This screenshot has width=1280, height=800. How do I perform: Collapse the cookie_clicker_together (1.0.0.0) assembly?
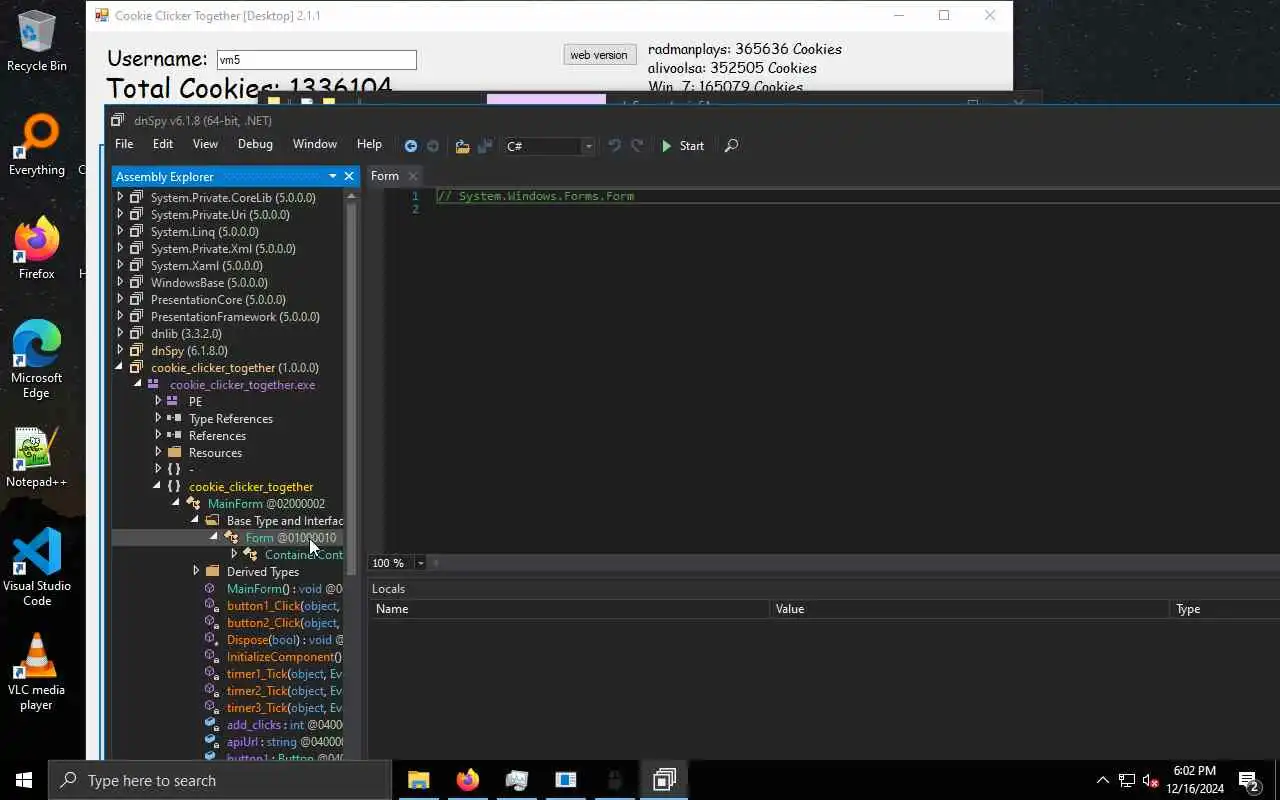point(120,368)
